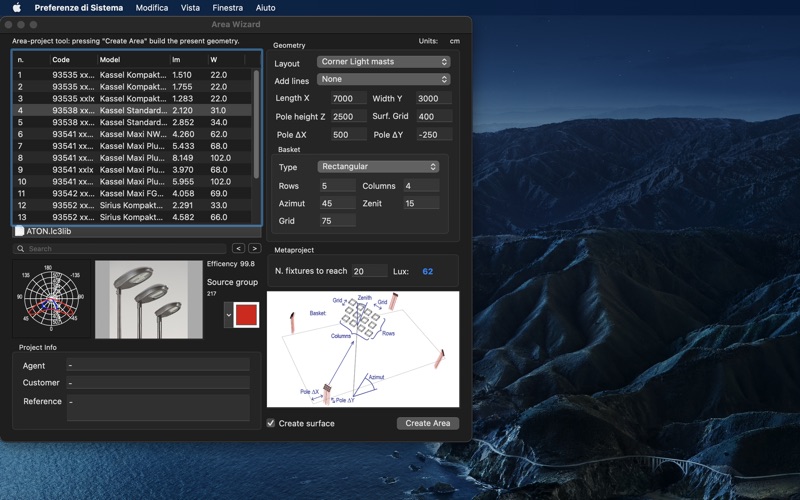Open the Add lines dropdown
Screen dimensions: 800x500
tap(383, 79)
